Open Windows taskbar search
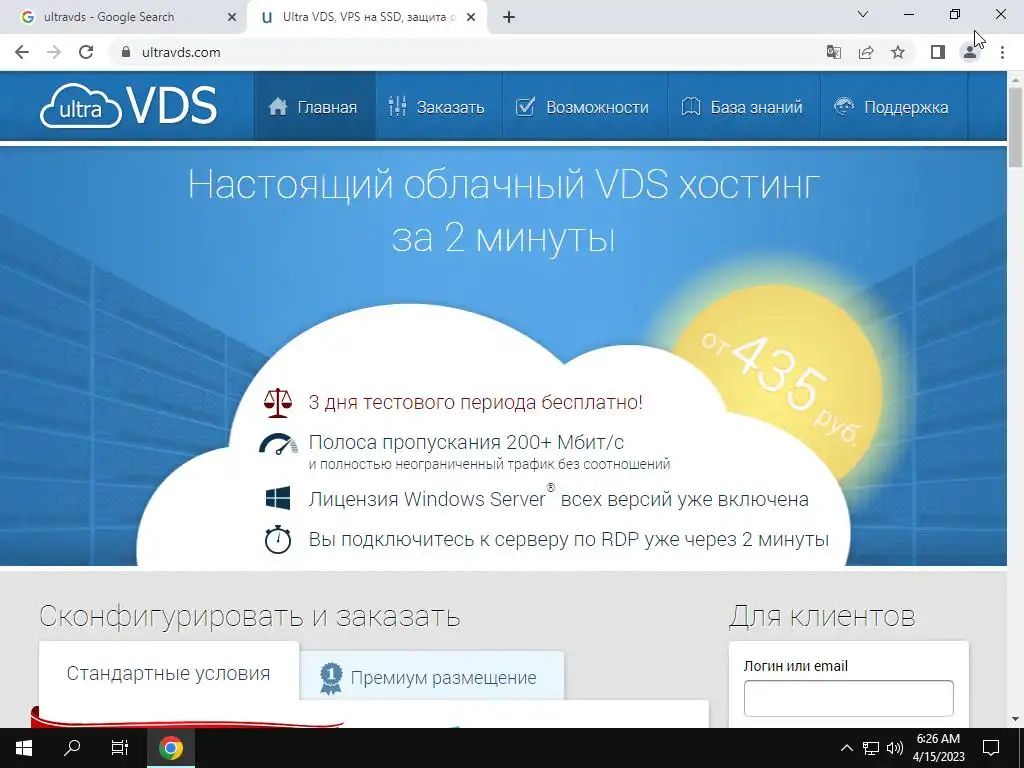The width and height of the screenshot is (1024, 768). click(x=72, y=748)
